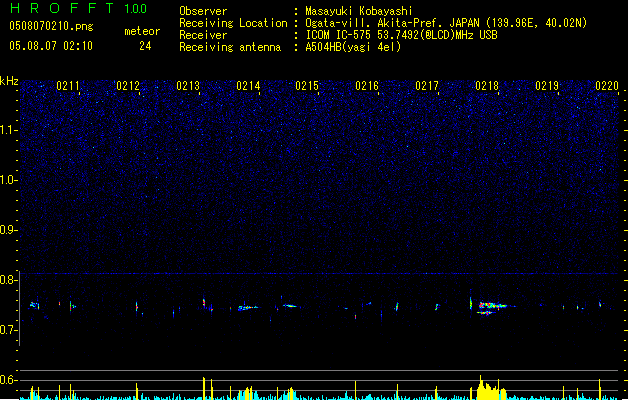Click the 0219 time marker
Image resolution: width=629 pixels, height=400 pixels.
547,86
